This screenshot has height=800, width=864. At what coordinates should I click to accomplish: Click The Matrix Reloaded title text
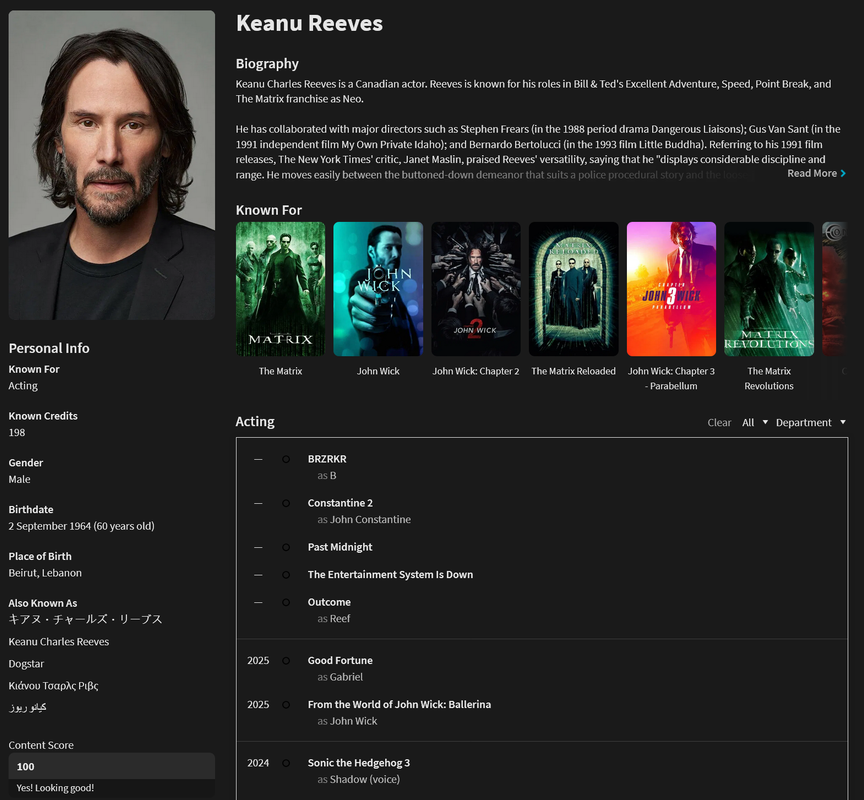tap(574, 371)
